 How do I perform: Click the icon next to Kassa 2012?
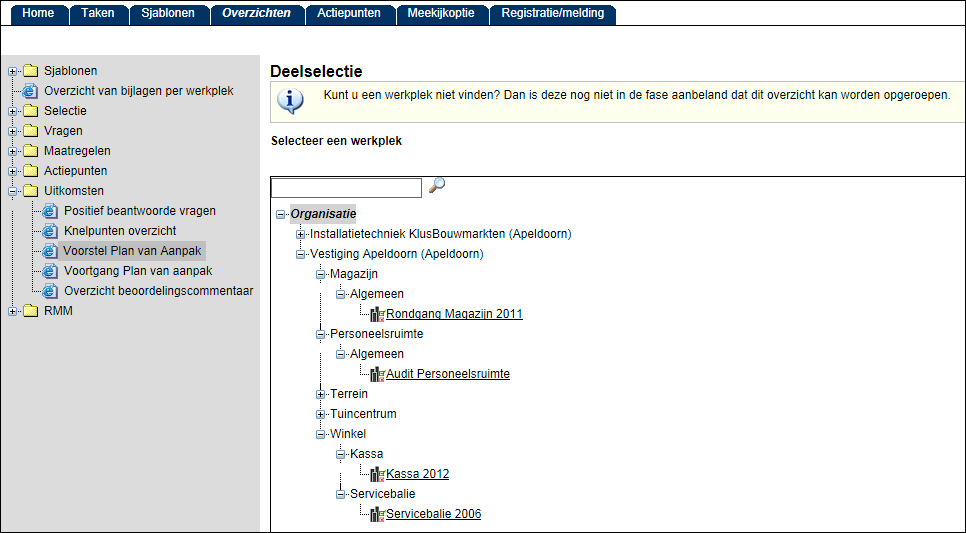coord(378,474)
